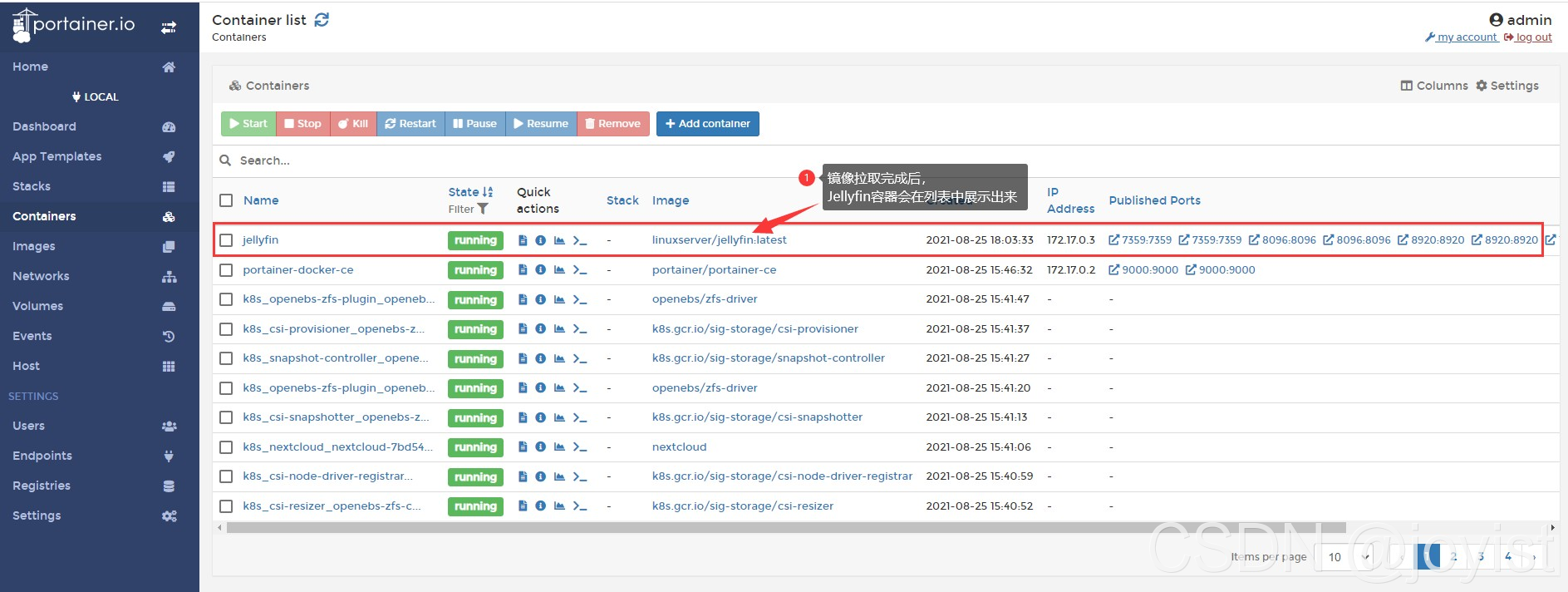Inspect icon for jellyfin container
1568x592 pixels.
tap(540, 240)
